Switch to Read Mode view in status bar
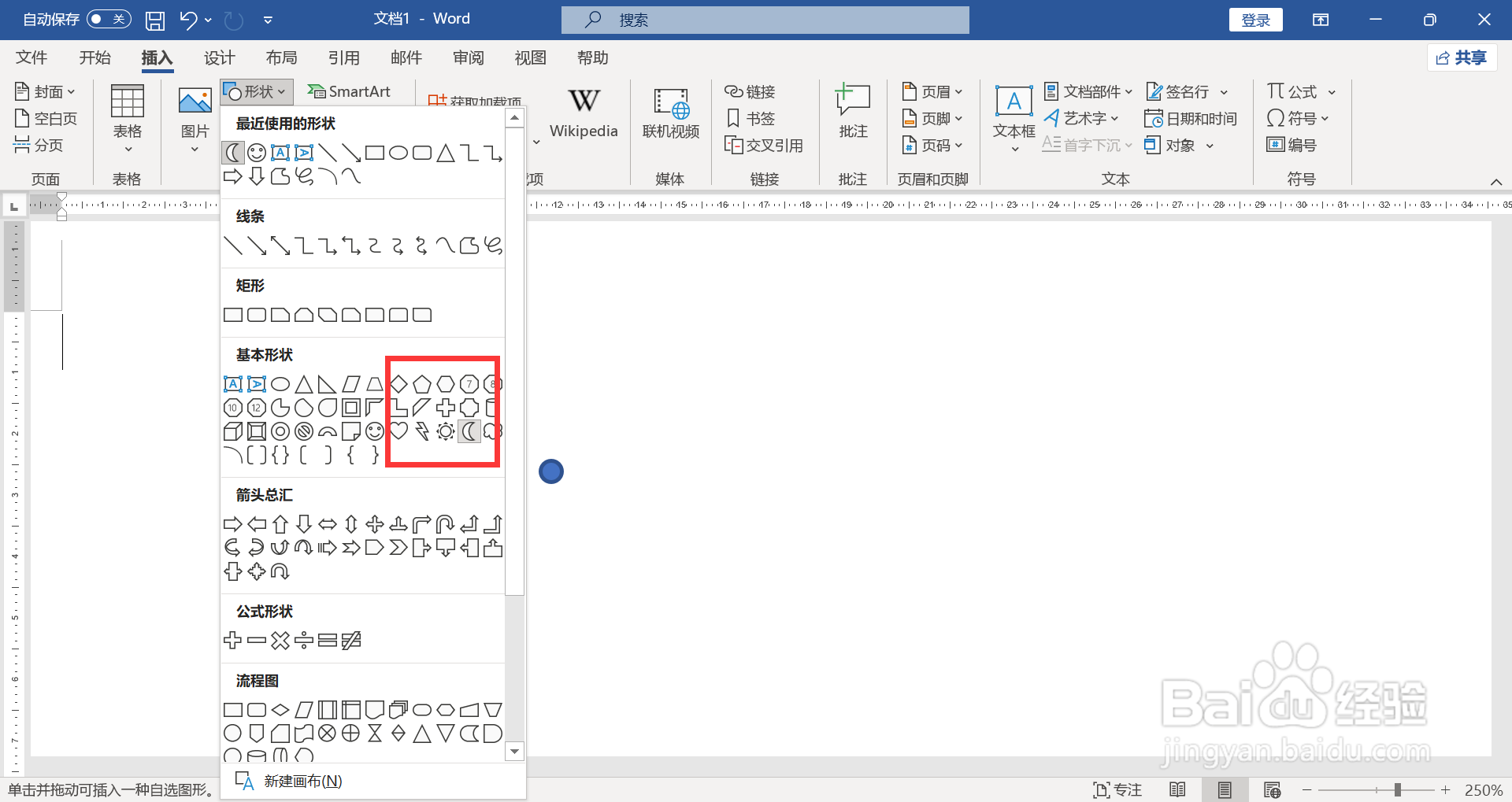Image resolution: width=1512 pixels, height=802 pixels. coord(1177,789)
